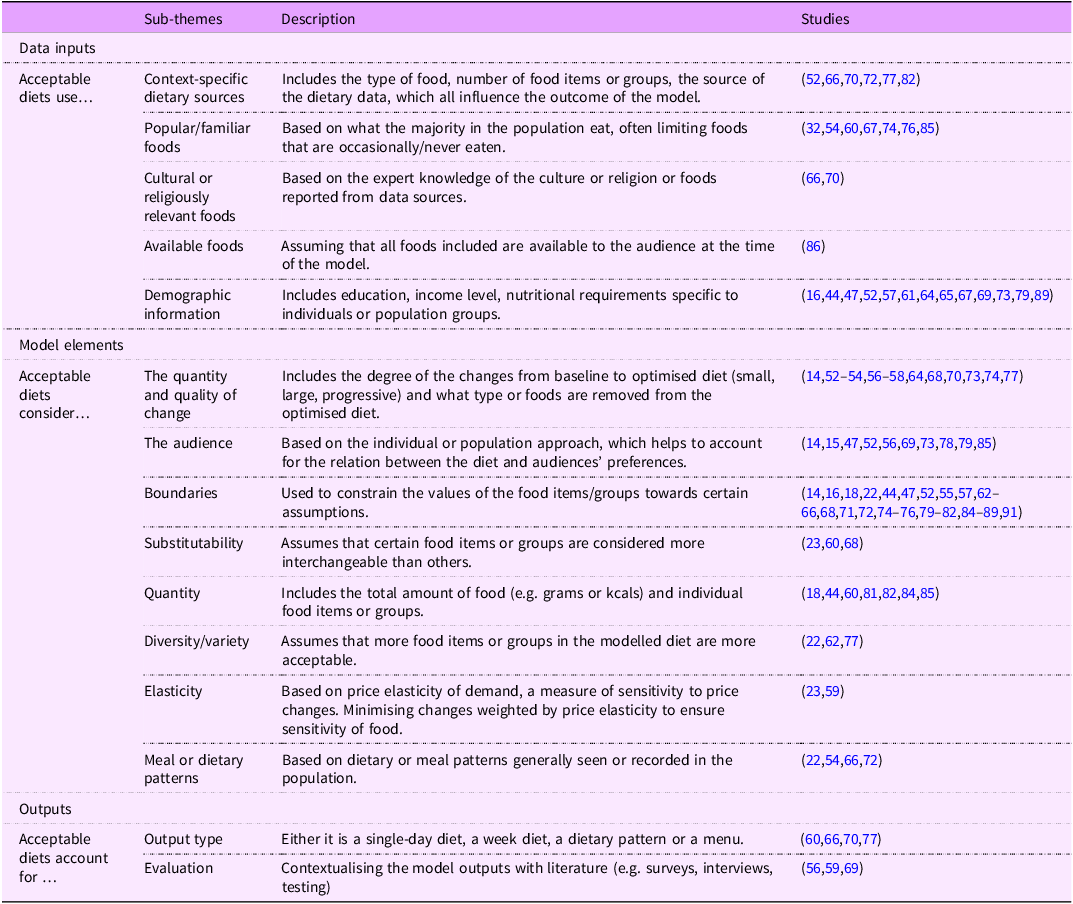Open citation 72 in Meal or dietary patterns row
1073x904 pixels.
[870, 760]
